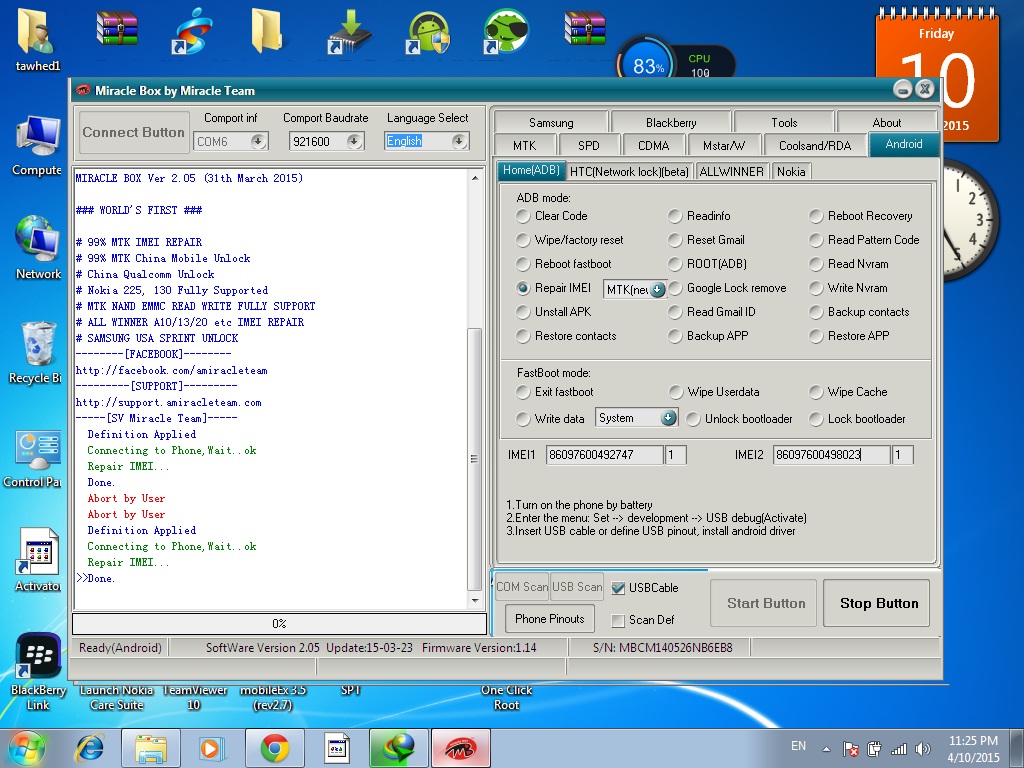Open the Tools tab
Viewport: 1024px width, 768px height.
[784, 123]
